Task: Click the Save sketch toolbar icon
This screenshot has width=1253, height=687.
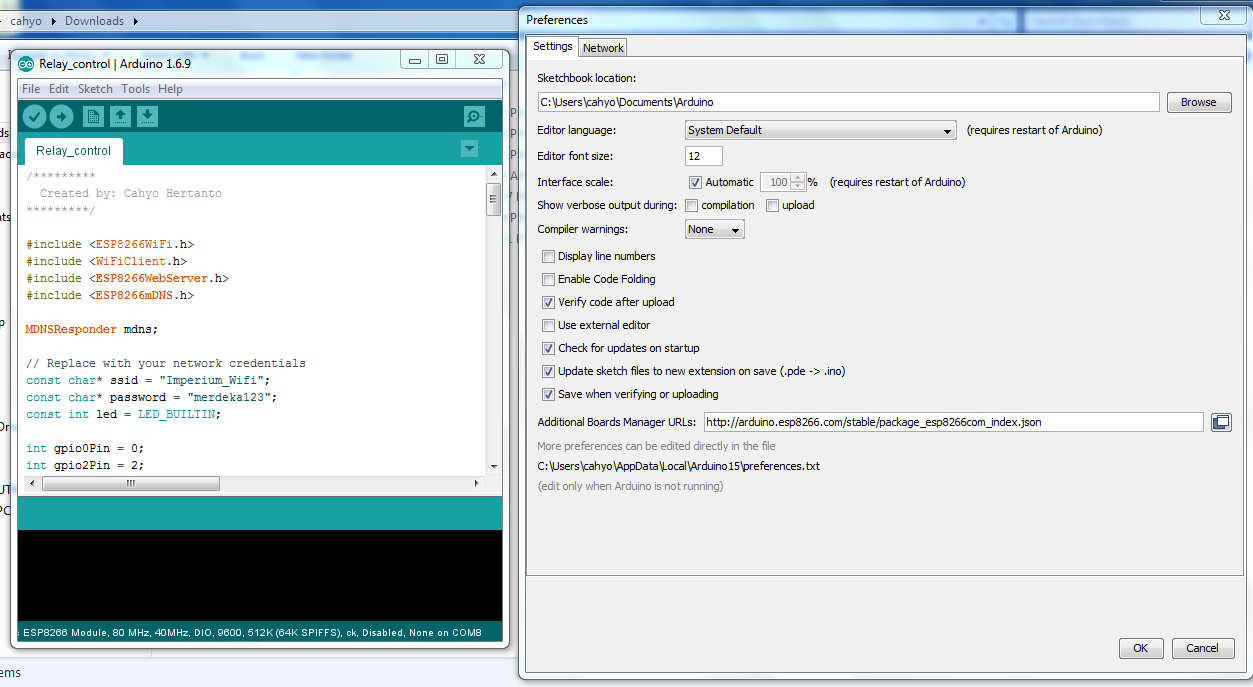Action: coord(147,117)
